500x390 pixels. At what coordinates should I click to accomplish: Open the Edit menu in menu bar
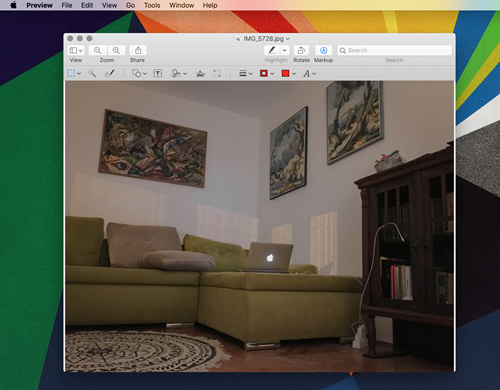[87, 5]
